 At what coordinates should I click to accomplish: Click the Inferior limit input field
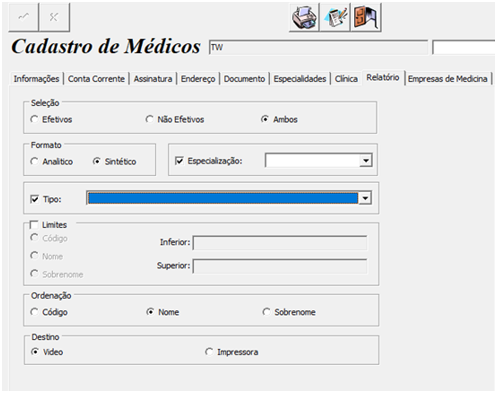[x=280, y=243]
